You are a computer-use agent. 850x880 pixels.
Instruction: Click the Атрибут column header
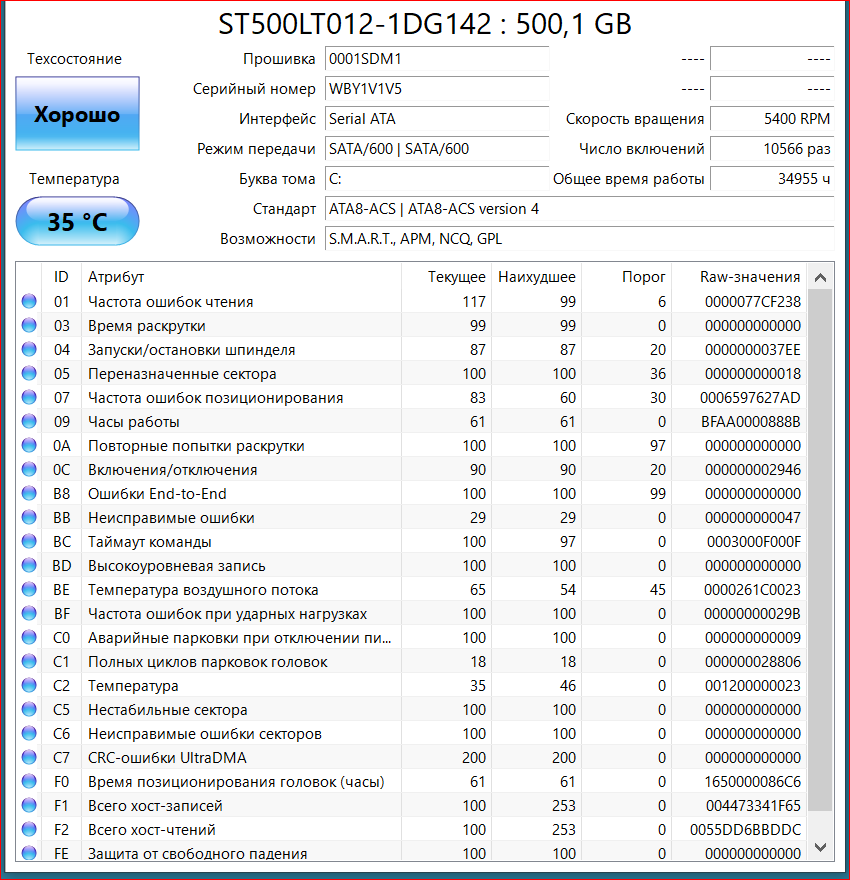[x=116, y=277]
